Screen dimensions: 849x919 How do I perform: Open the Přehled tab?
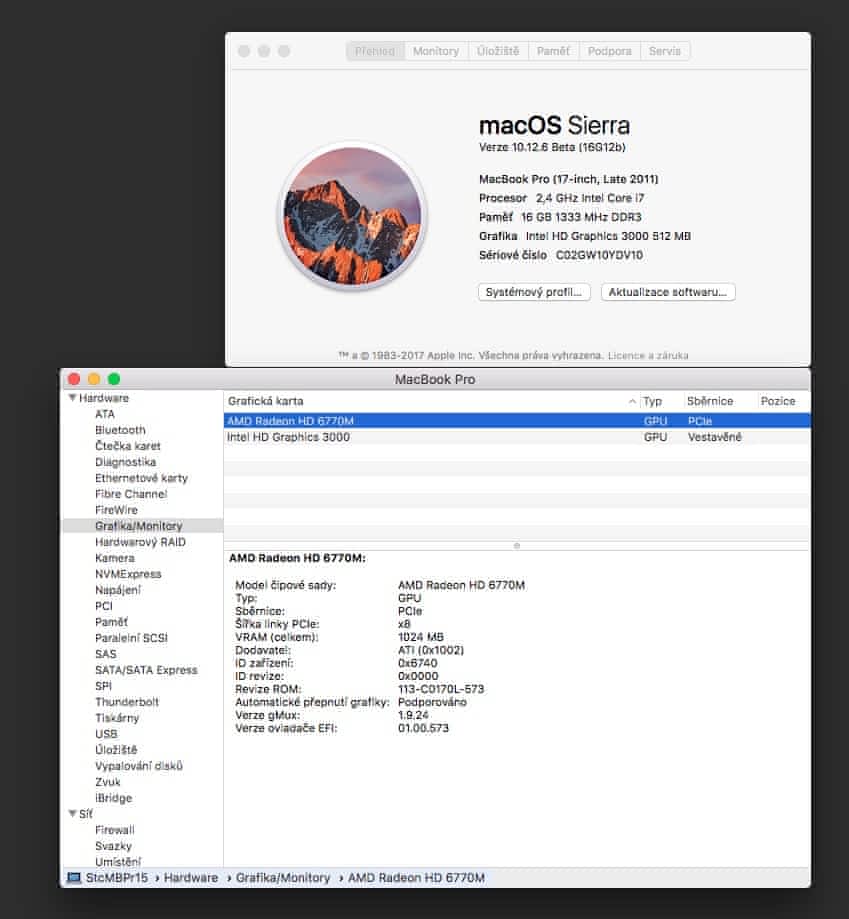pos(375,51)
